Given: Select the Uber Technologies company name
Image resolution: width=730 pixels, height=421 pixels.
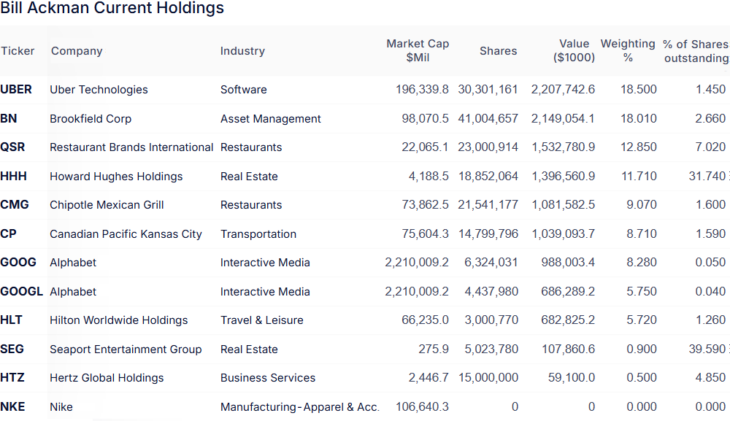Looking at the screenshot, I should (x=99, y=89).
